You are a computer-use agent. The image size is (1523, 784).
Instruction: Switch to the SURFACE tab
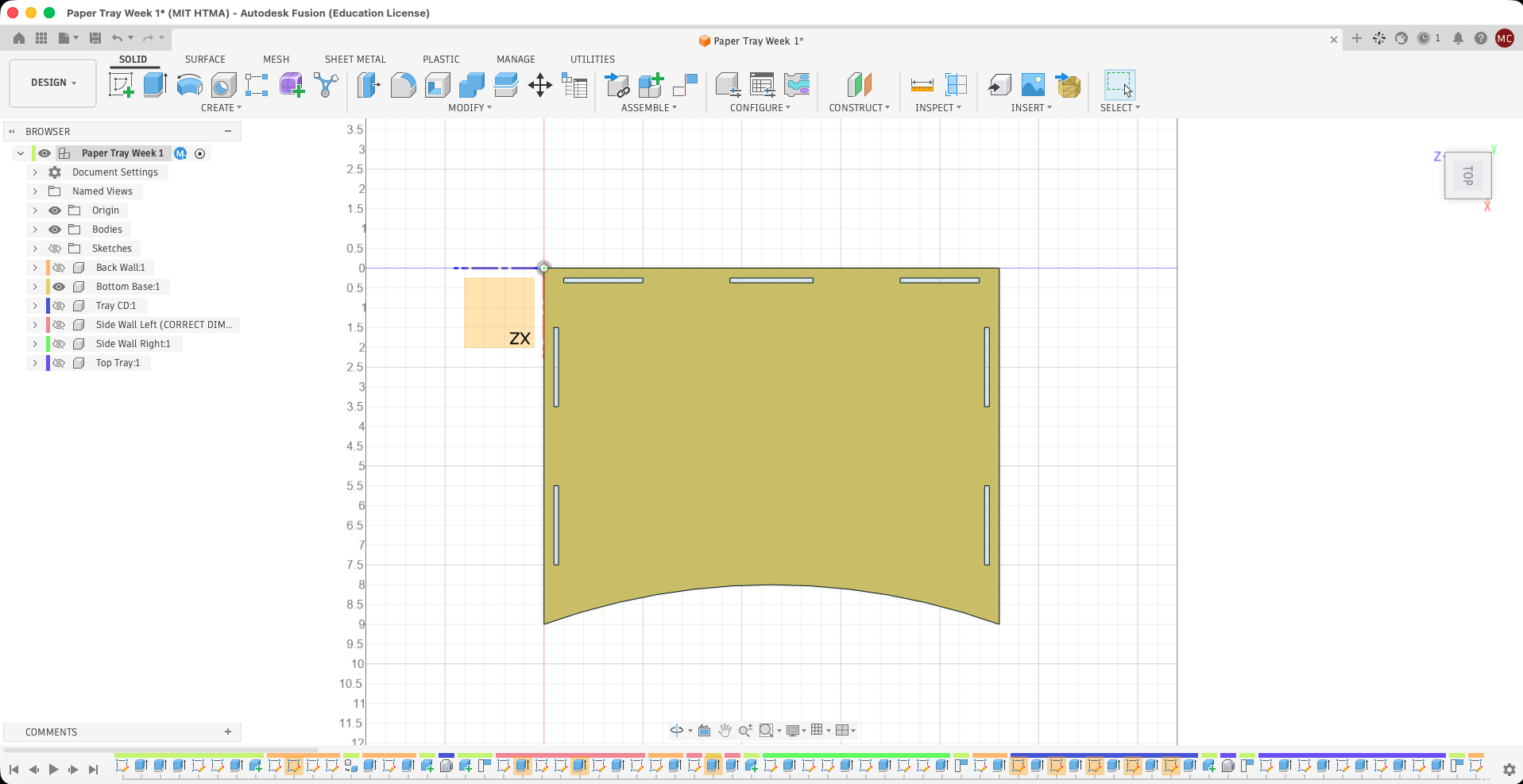point(205,60)
